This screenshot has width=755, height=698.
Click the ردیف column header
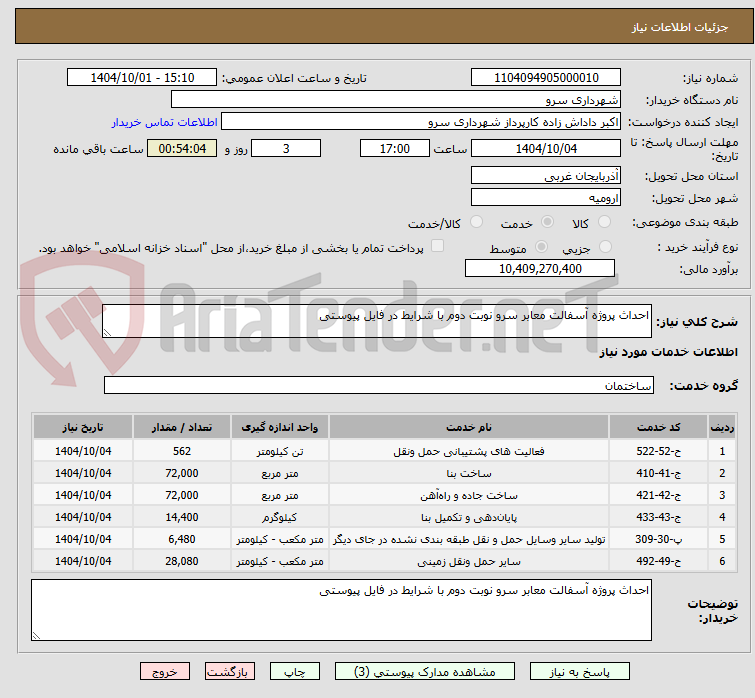click(722, 427)
